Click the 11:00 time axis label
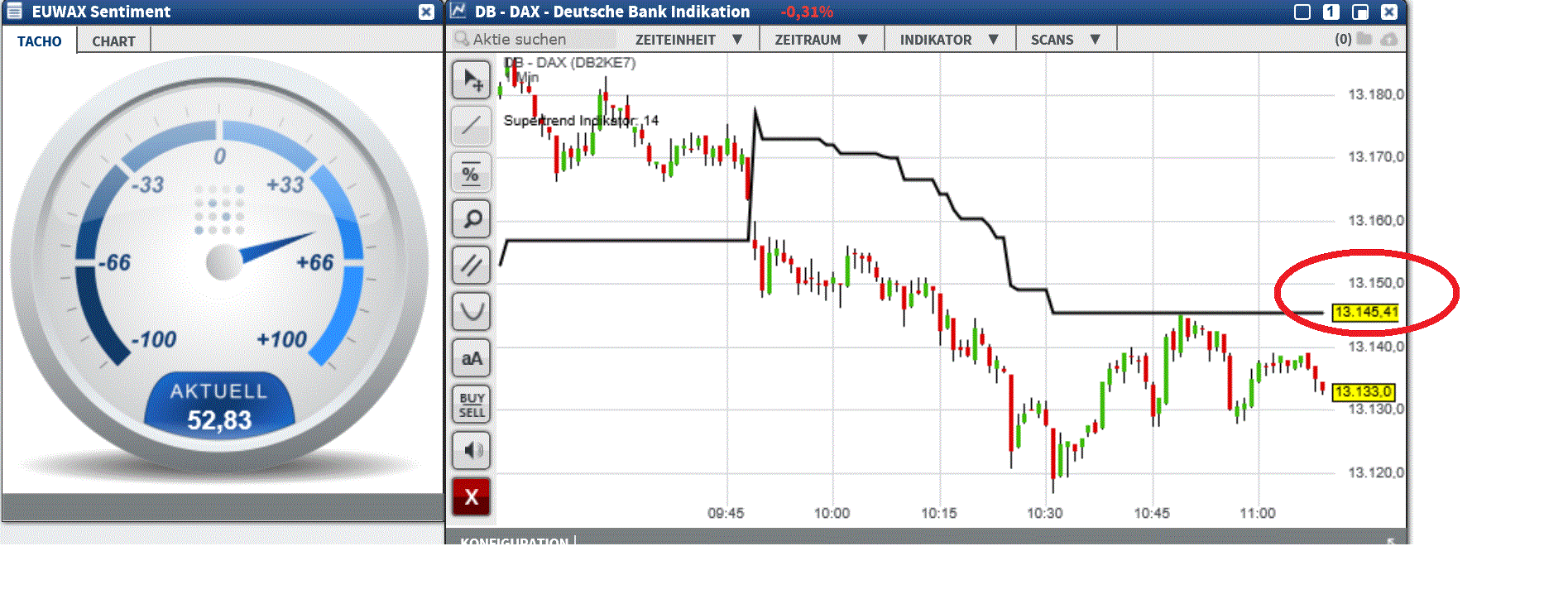 click(x=1258, y=514)
